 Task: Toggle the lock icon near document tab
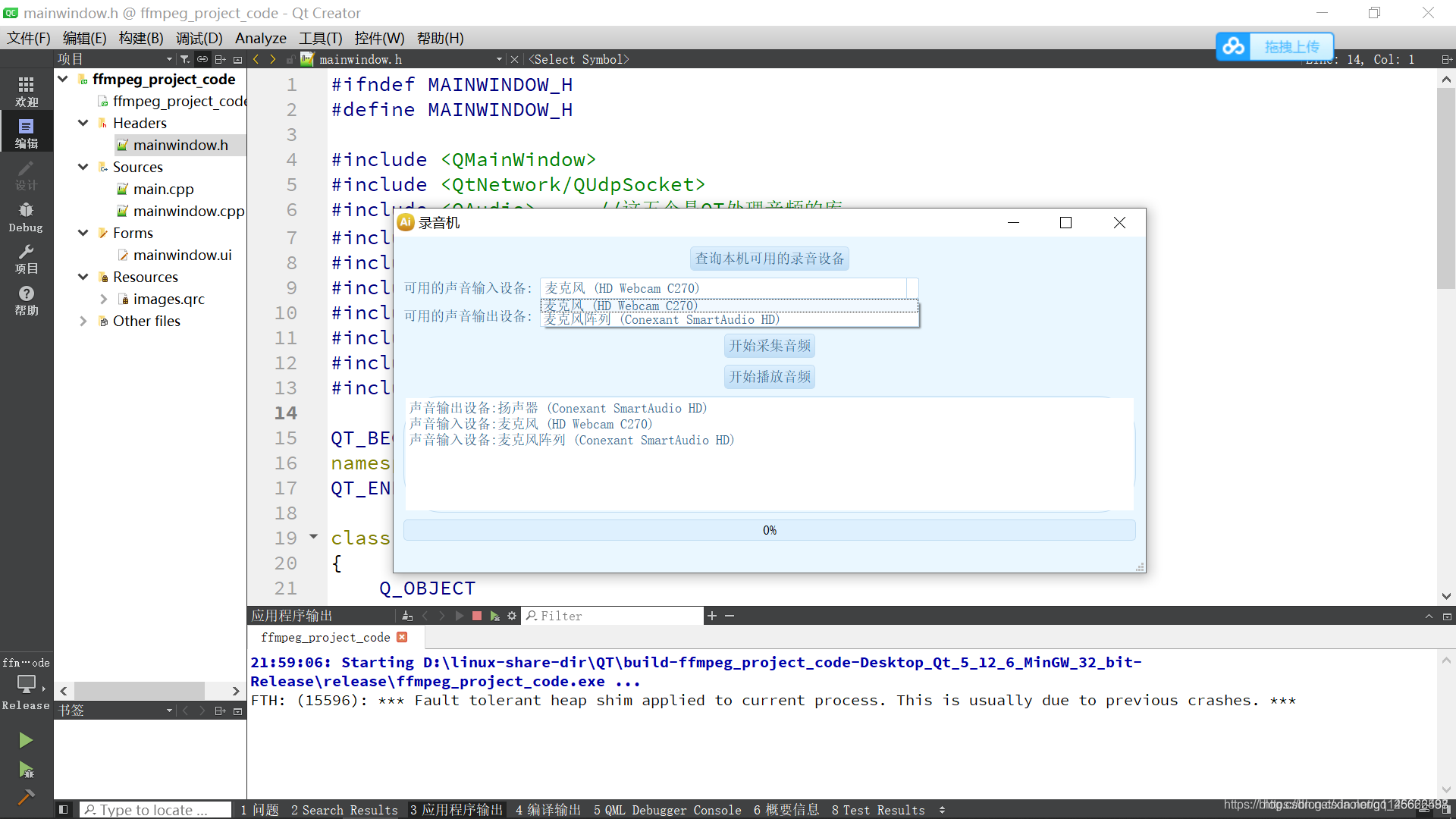coord(290,58)
